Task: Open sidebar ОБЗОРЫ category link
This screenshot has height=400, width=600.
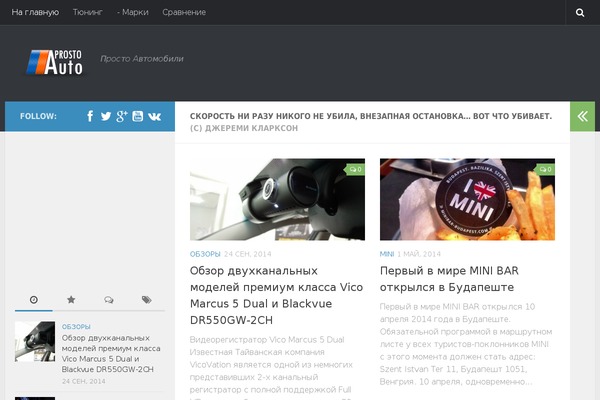Action: pos(76,327)
